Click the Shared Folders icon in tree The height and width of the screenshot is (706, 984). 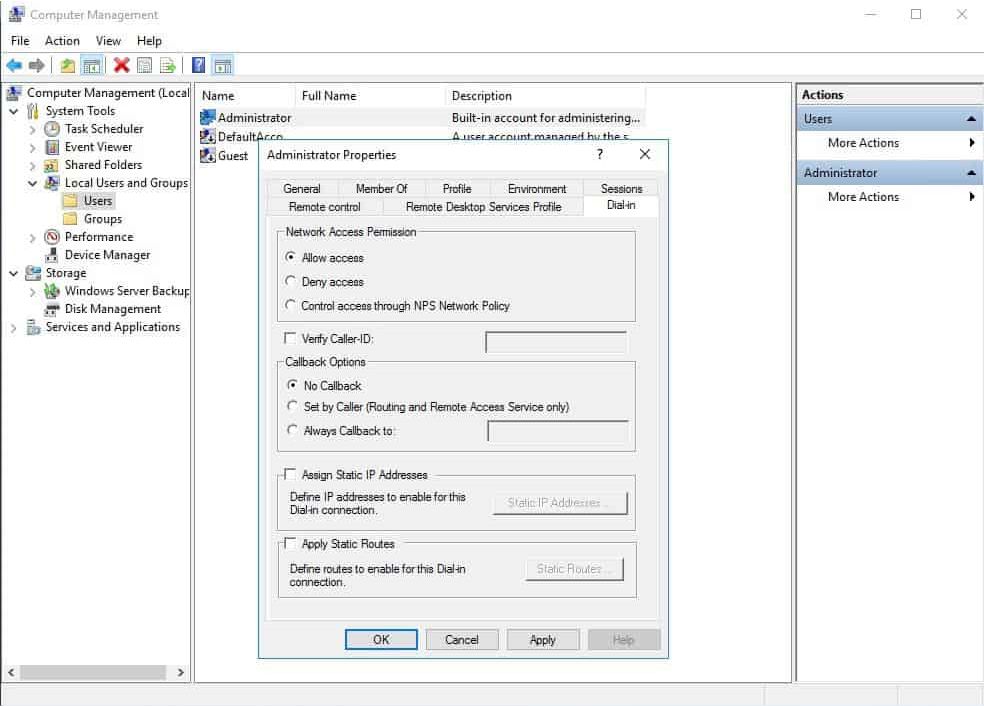[51, 165]
